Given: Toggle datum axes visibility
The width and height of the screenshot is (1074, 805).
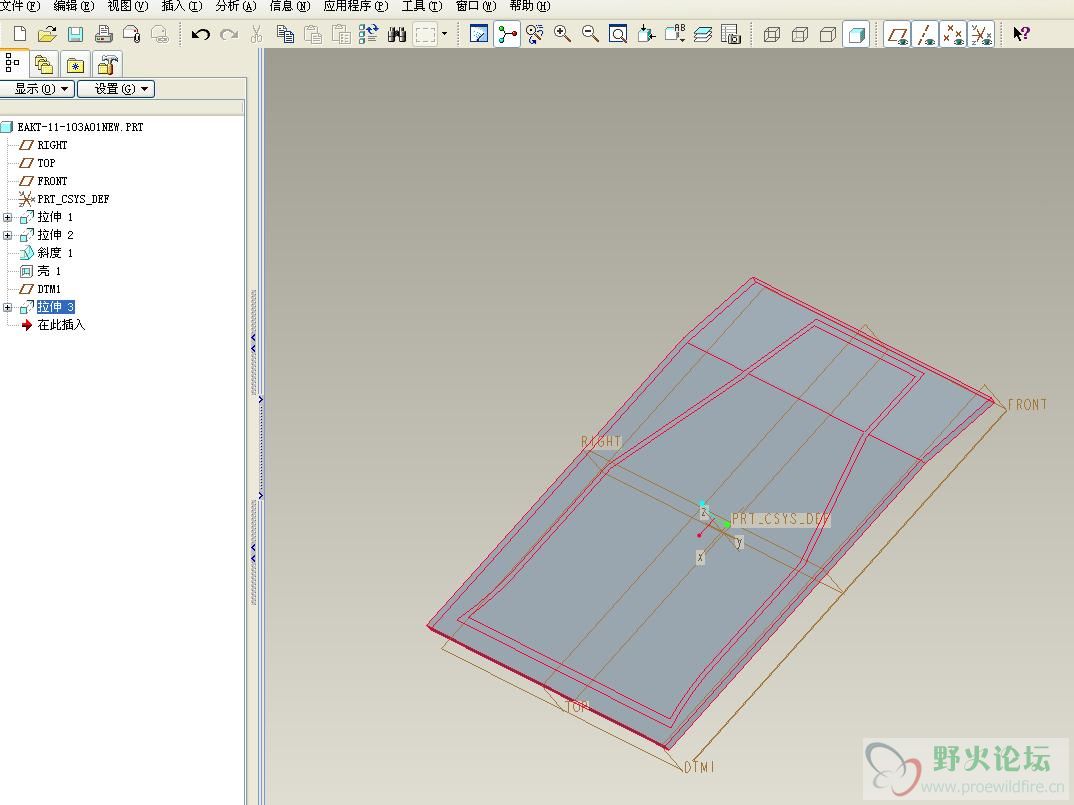Looking at the screenshot, I should [x=925, y=34].
